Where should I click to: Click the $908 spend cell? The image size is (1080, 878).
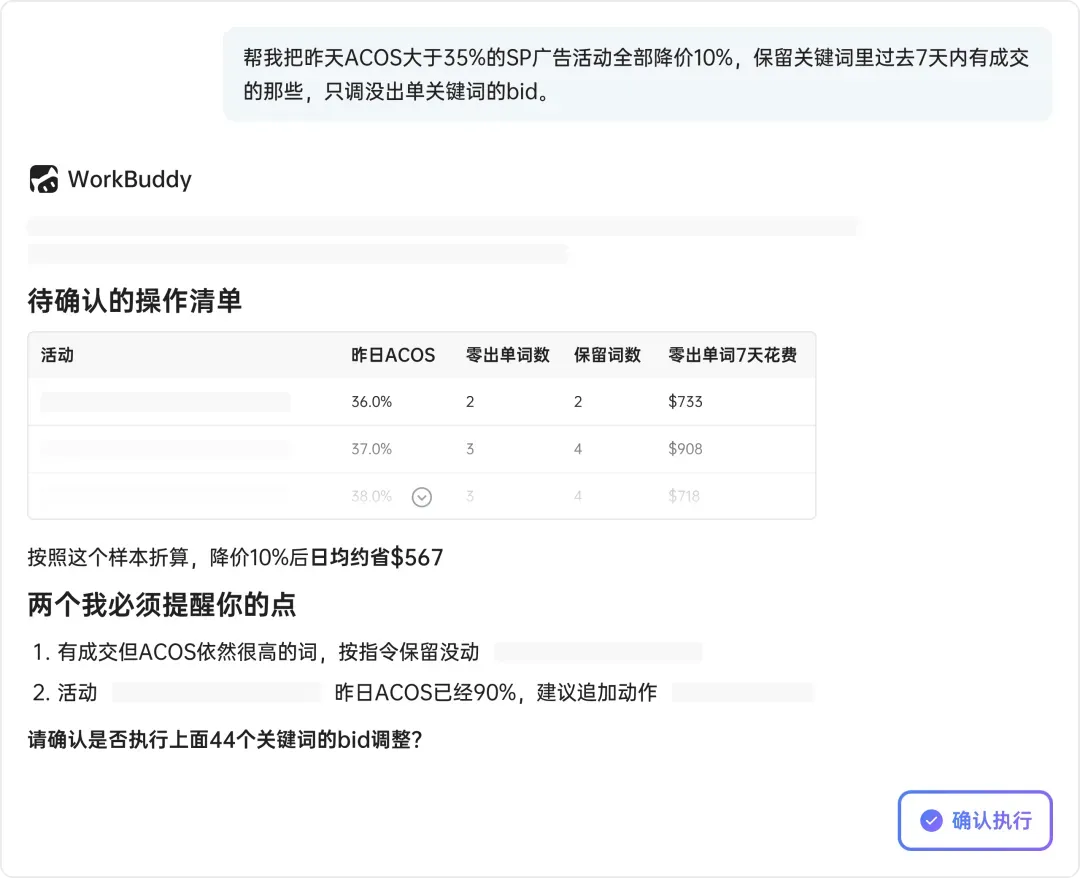[x=685, y=449]
